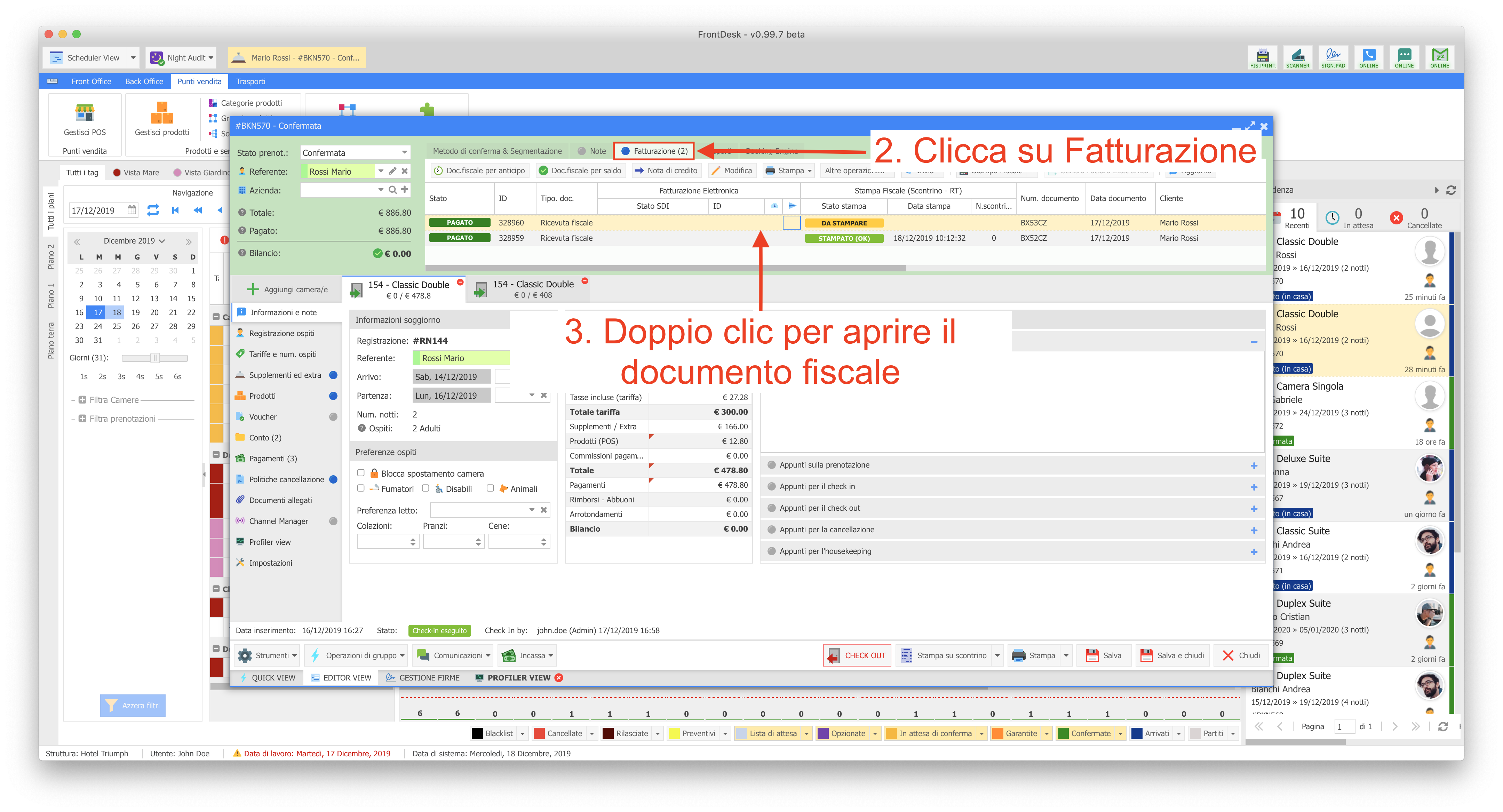
Task: Click the Opzionate purple color swatch
Action: tap(823, 733)
